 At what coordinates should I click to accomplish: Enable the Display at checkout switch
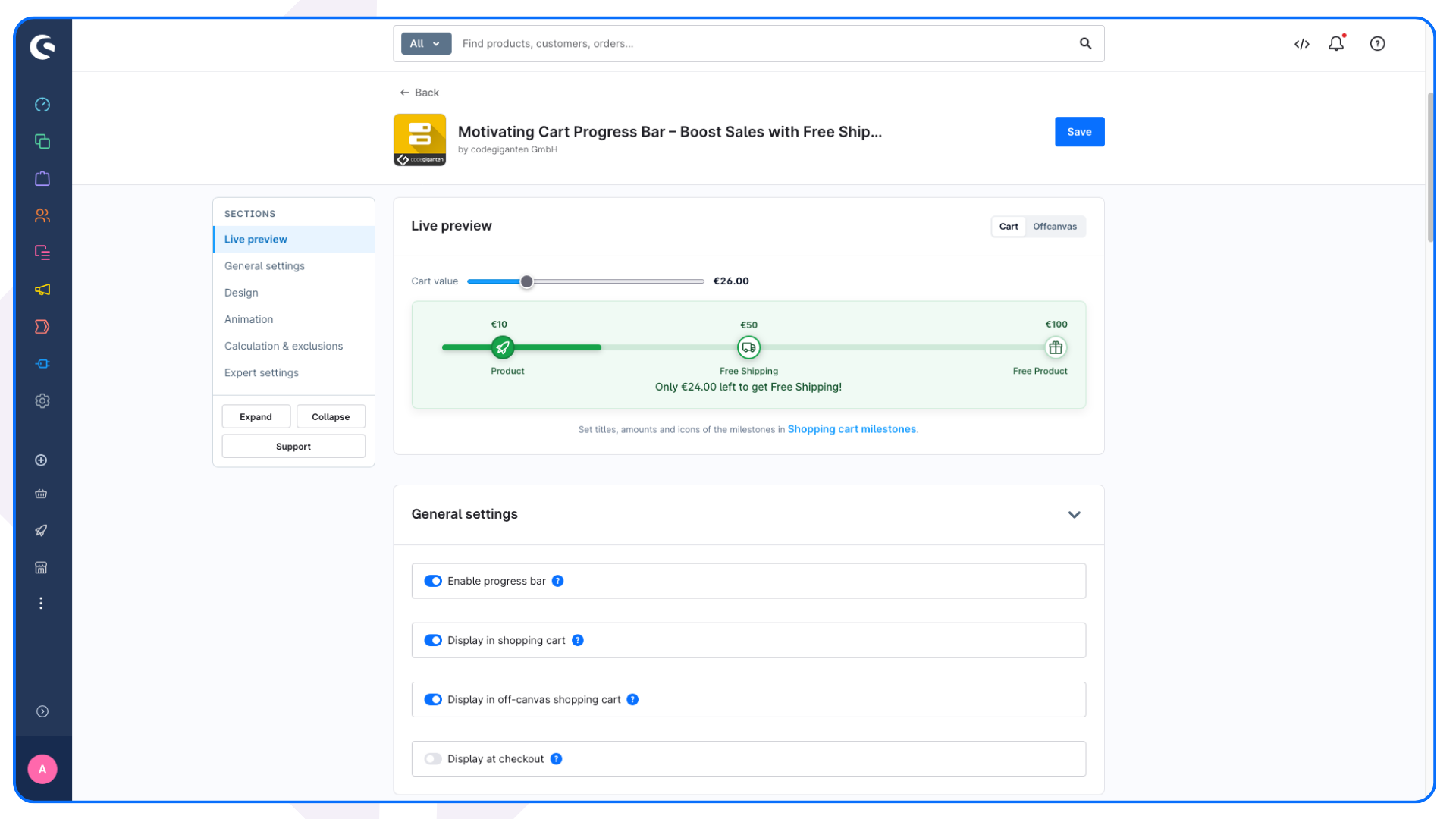tap(433, 759)
